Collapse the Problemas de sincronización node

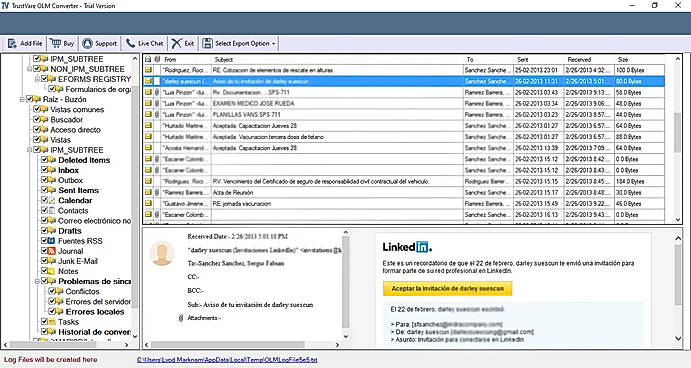point(37,281)
